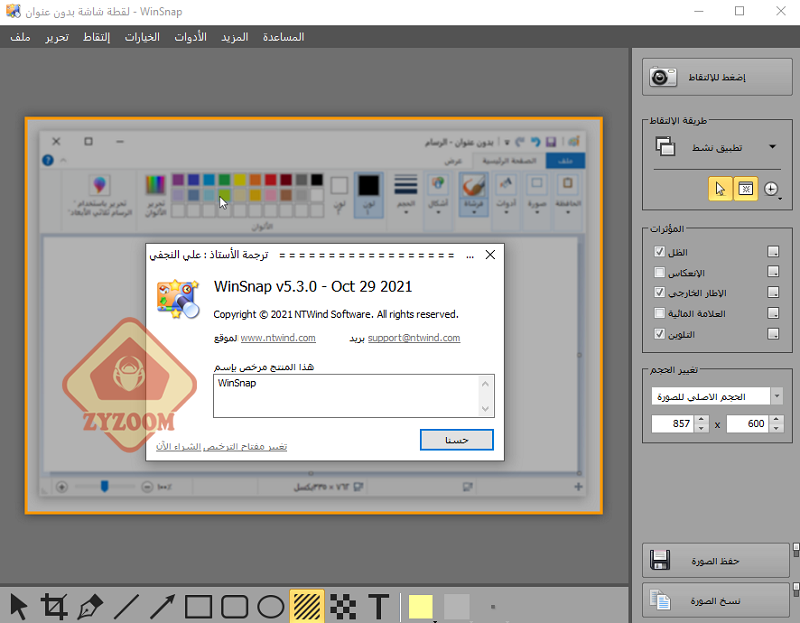Image resolution: width=800 pixels, height=623 pixels.
Task: Pick the Arrow drawing tool
Action: [x=162, y=607]
